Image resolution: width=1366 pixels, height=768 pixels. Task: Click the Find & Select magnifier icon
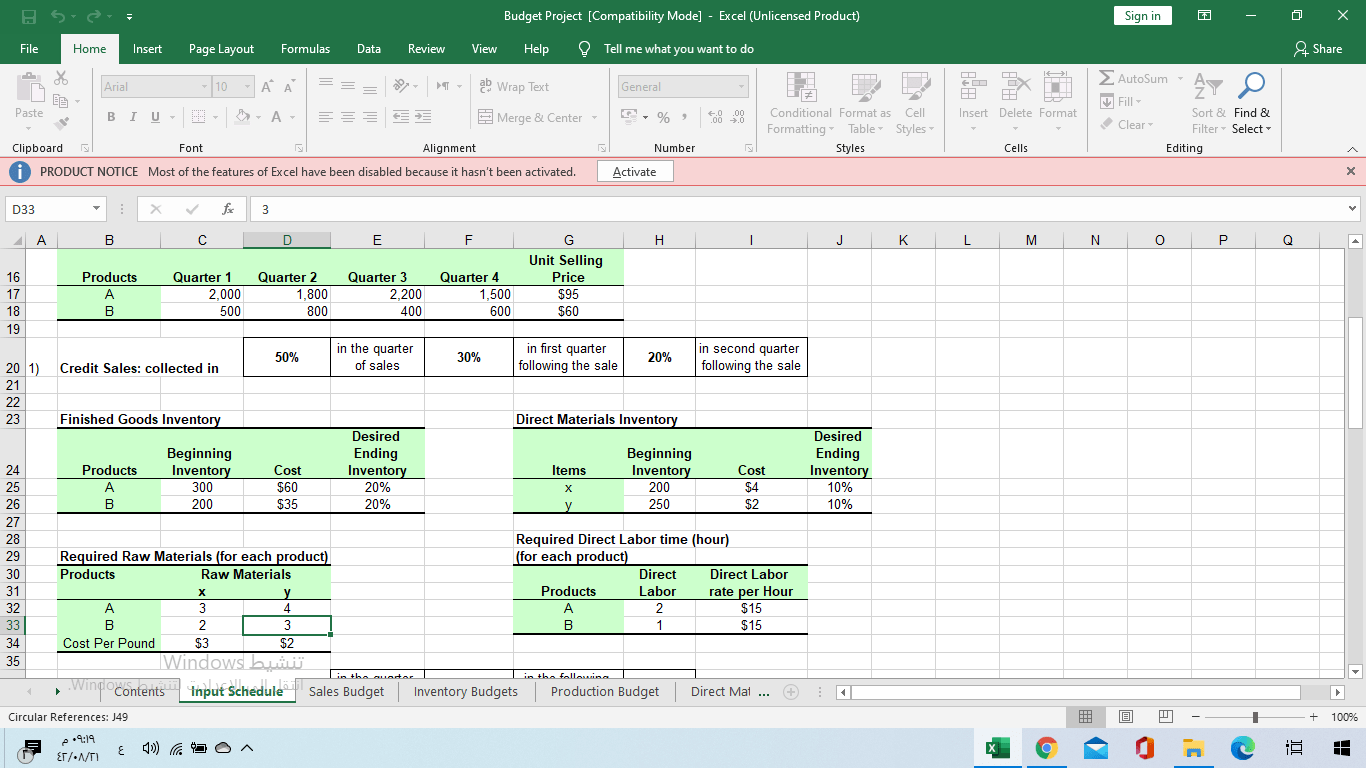click(1252, 87)
